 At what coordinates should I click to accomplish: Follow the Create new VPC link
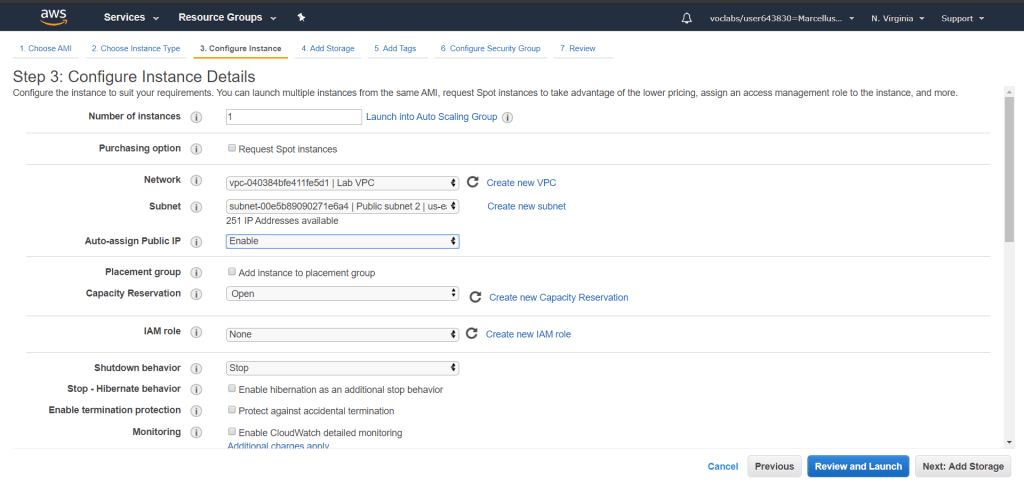coord(521,183)
